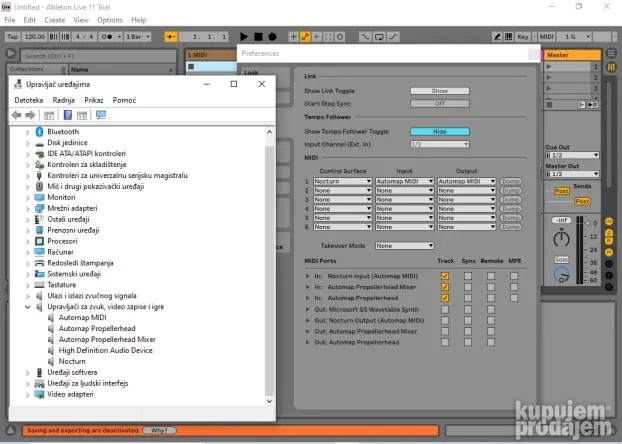Select the Nocturn device in the tree
Screen dimensions: 622x444
(72, 361)
